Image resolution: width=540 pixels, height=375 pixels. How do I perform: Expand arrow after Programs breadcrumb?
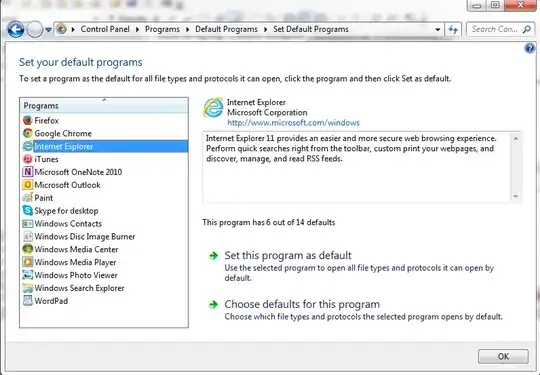coord(188,30)
